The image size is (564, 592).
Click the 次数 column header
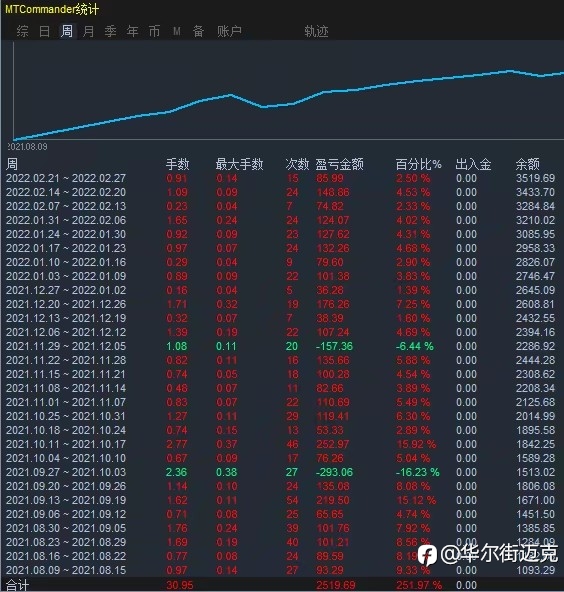[297, 164]
